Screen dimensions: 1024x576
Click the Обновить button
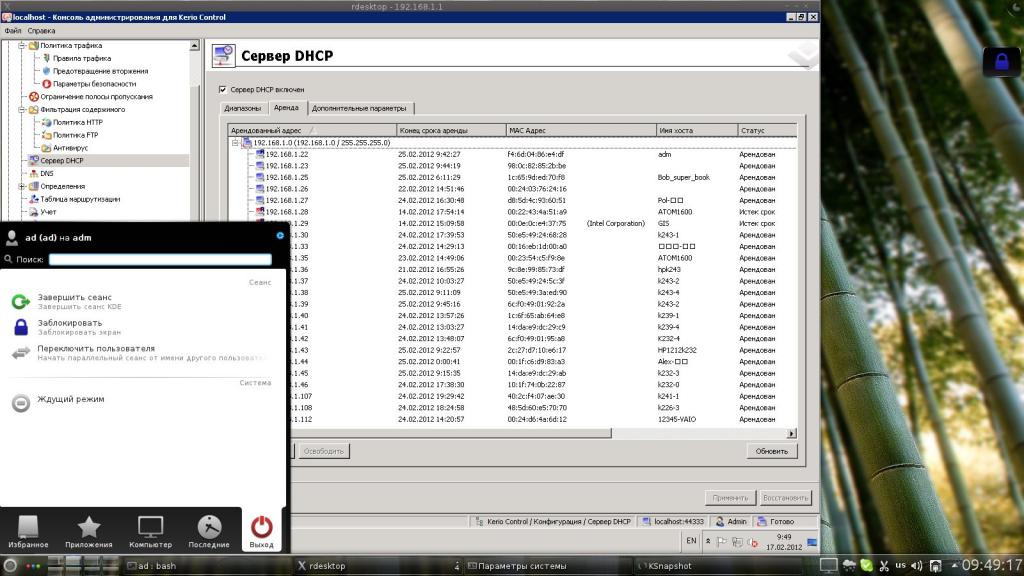tap(772, 451)
